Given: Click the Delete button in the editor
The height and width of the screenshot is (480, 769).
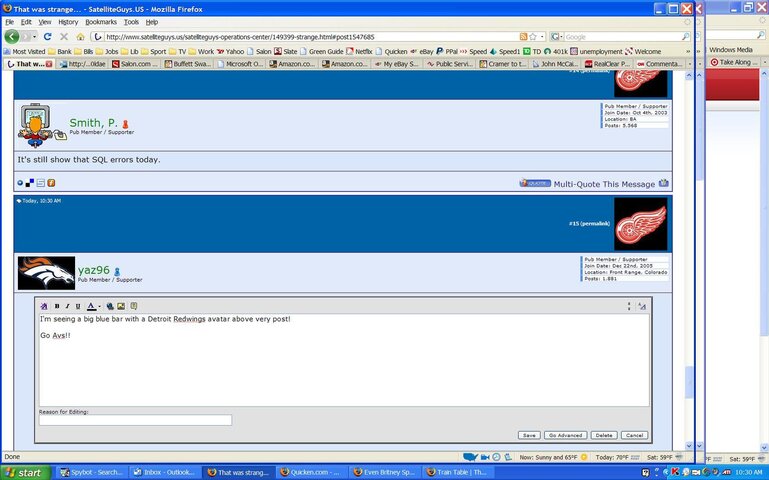Looking at the screenshot, I should point(604,435).
